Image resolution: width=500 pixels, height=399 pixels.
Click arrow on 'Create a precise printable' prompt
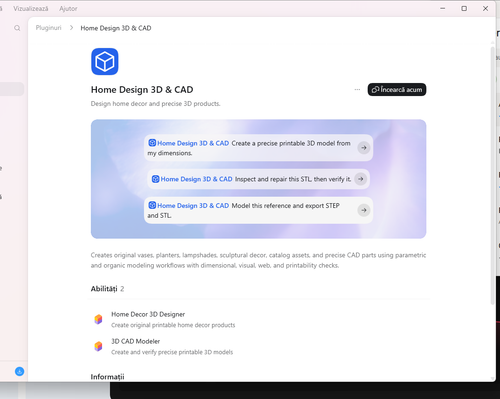pyautogui.click(x=364, y=148)
